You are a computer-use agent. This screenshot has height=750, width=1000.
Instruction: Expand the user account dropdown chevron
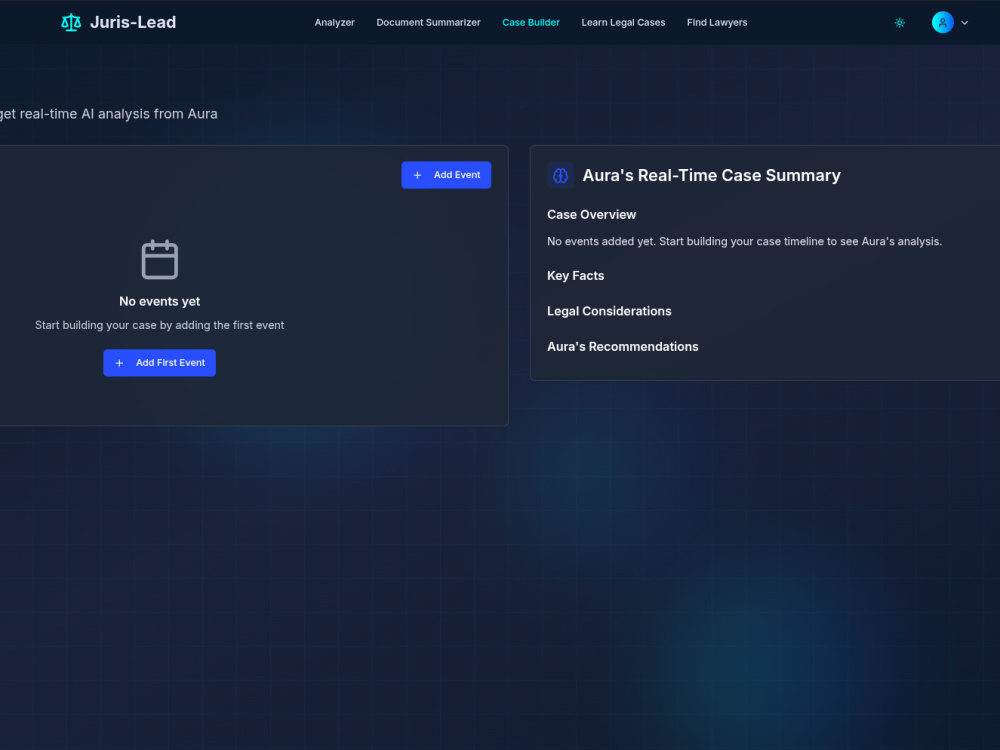(x=964, y=22)
